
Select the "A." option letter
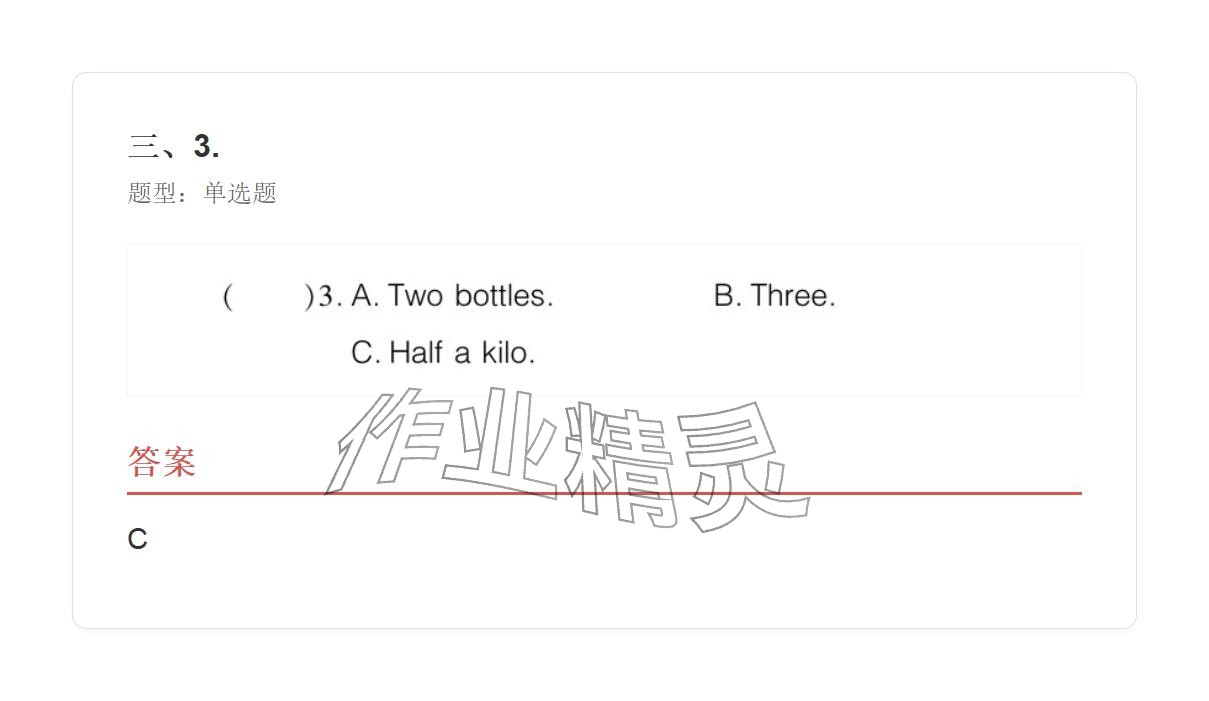pos(364,296)
